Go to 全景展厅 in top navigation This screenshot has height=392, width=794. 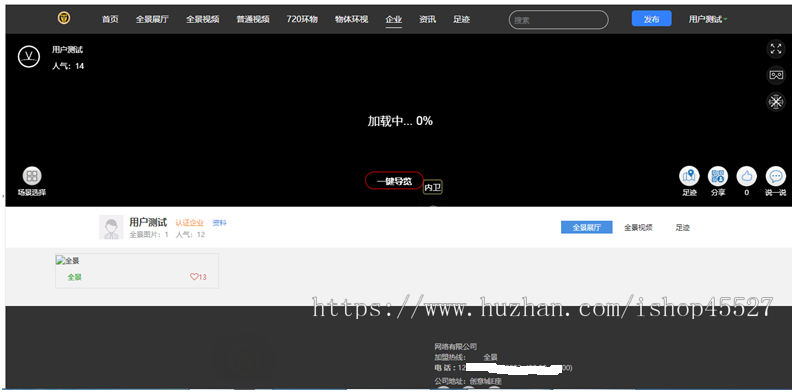[x=152, y=19]
